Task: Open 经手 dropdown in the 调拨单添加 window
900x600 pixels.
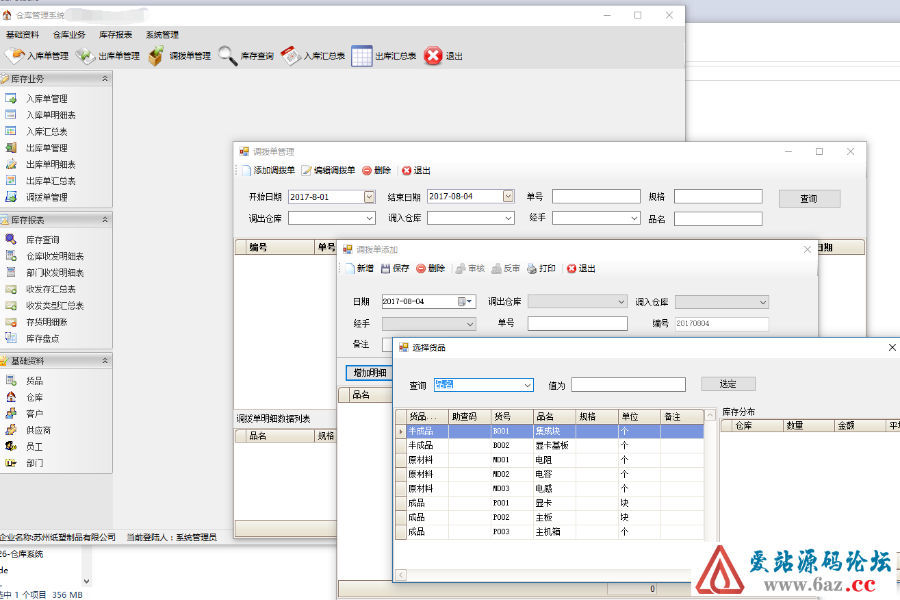Action: click(470, 324)
